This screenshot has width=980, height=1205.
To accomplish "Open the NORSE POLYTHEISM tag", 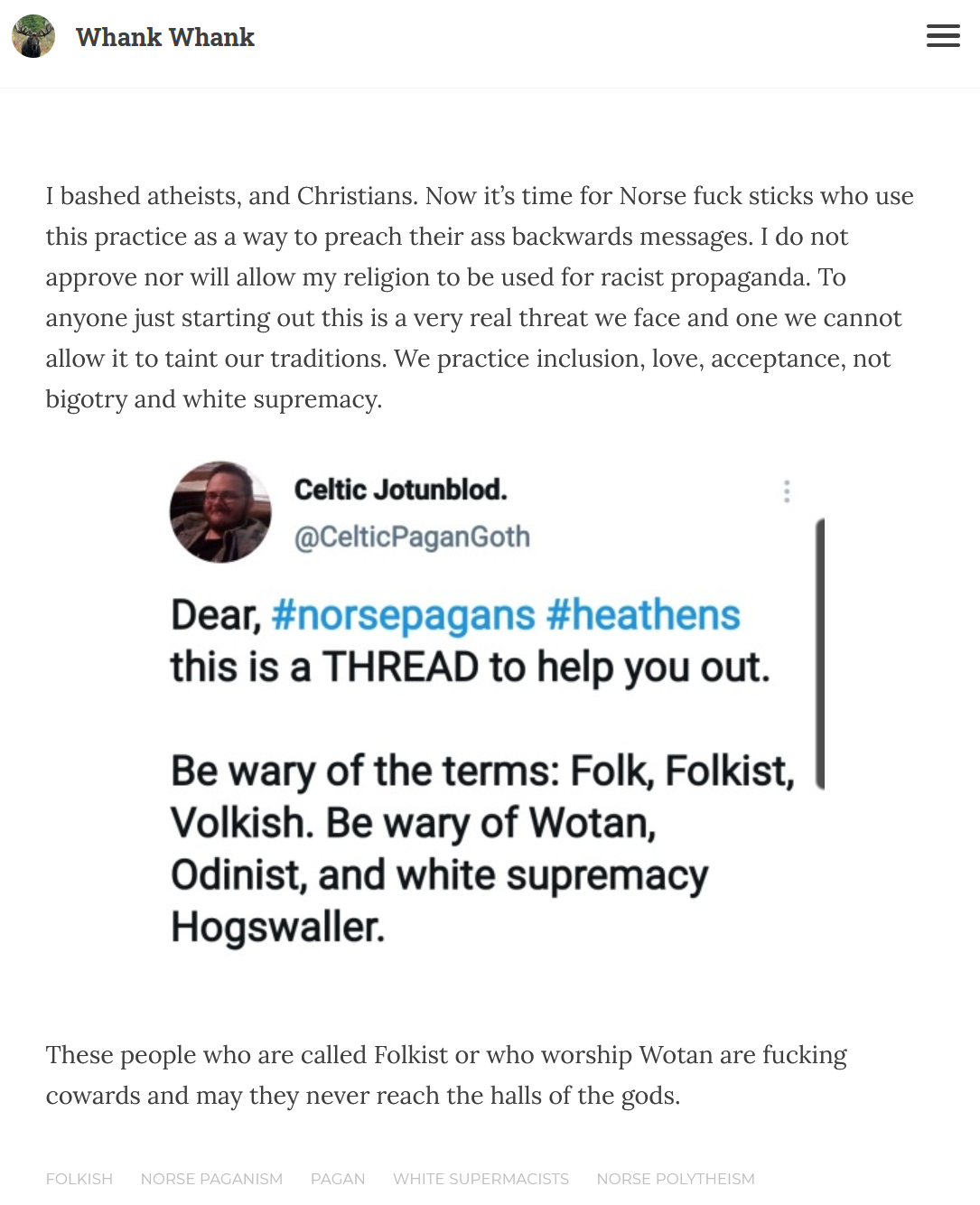I will click(676, 1179).
